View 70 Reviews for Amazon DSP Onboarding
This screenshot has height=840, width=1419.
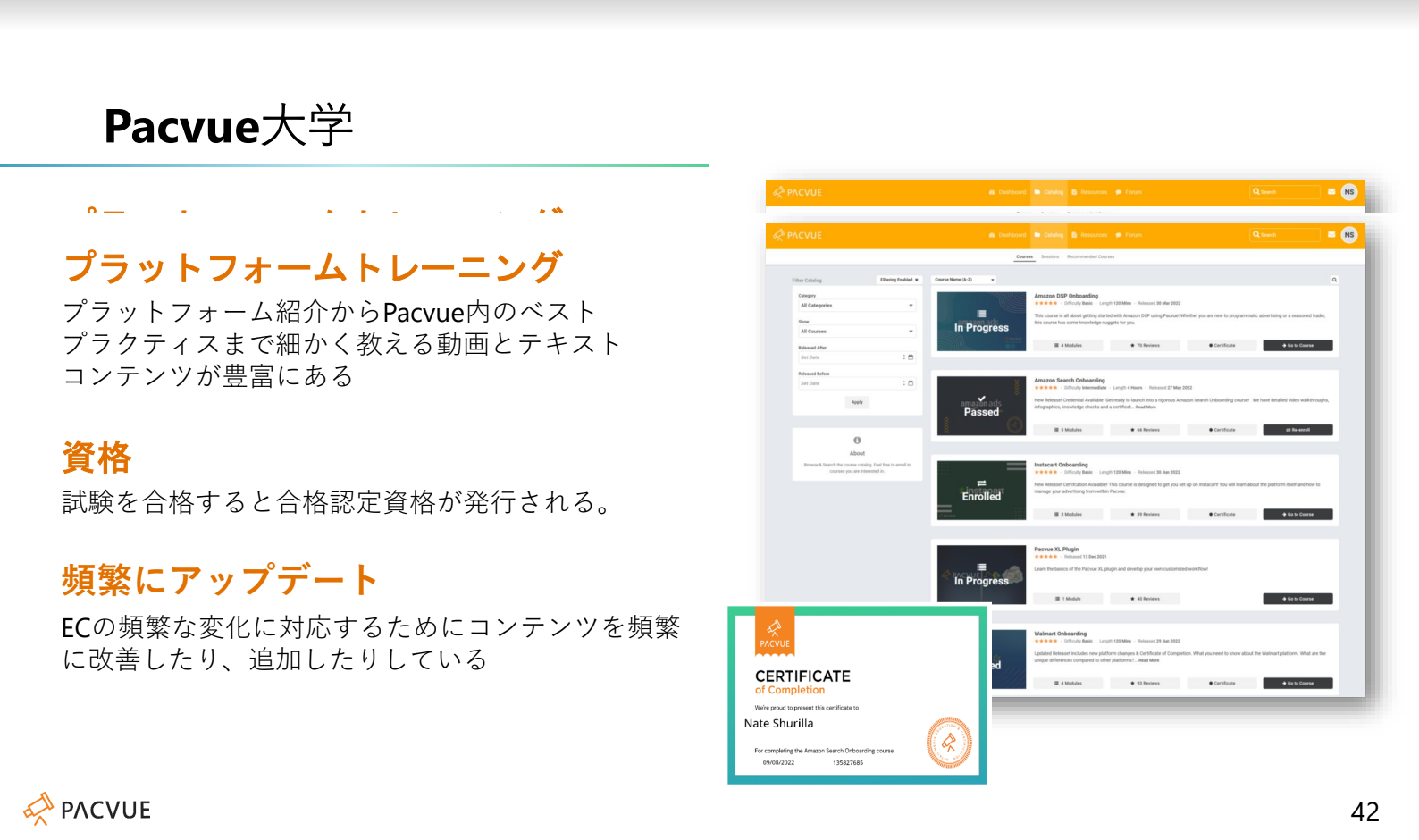coord(1145,345)
